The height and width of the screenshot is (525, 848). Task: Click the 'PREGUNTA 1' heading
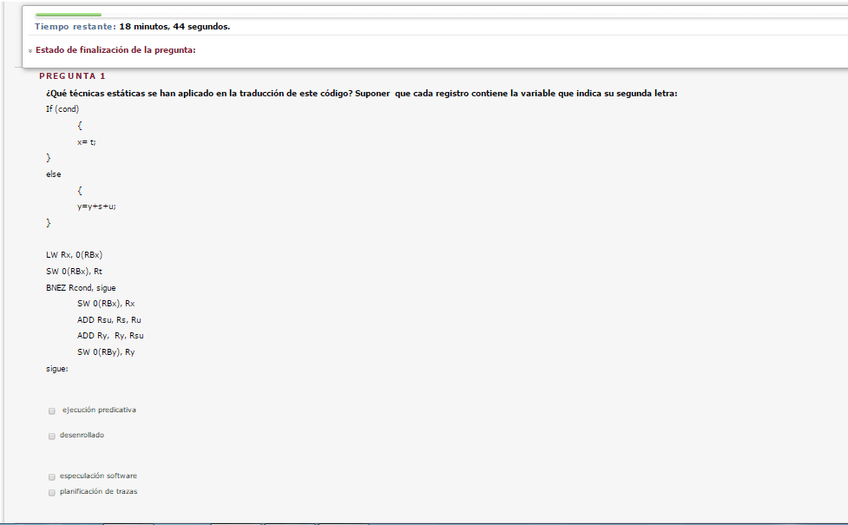[x=72, y=76]
